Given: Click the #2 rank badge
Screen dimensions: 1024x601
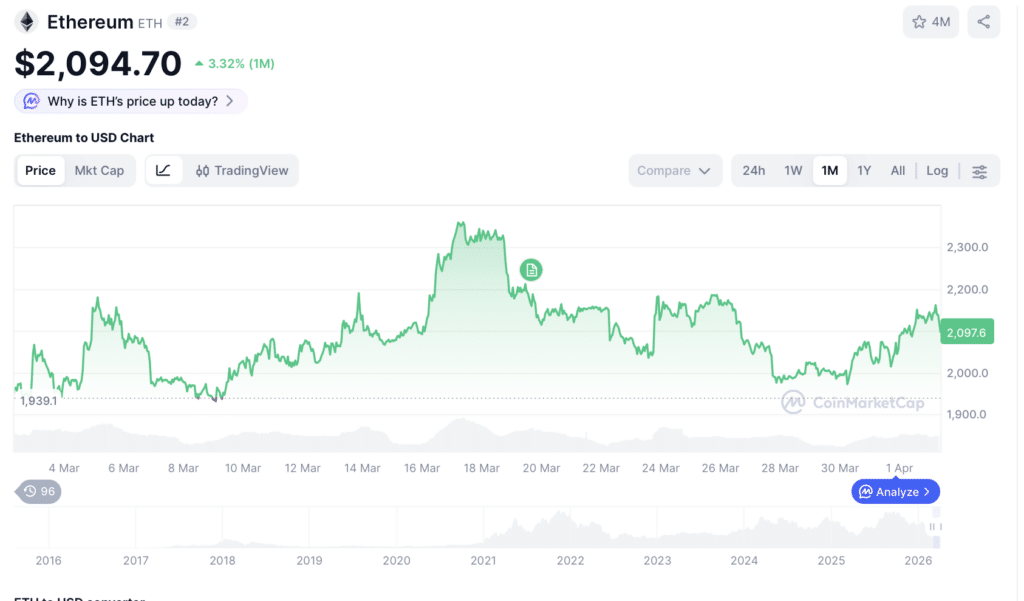Looking at the screenshot, I should tap(182, 22).
